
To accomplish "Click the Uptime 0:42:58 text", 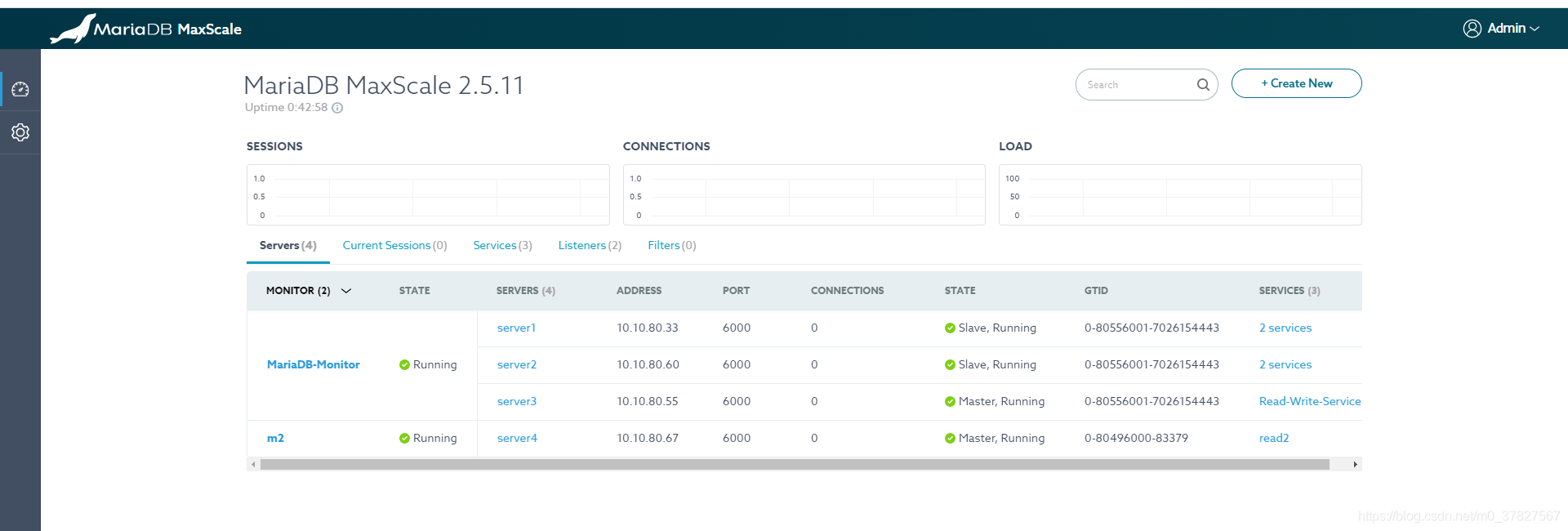I will pos(286,108).
